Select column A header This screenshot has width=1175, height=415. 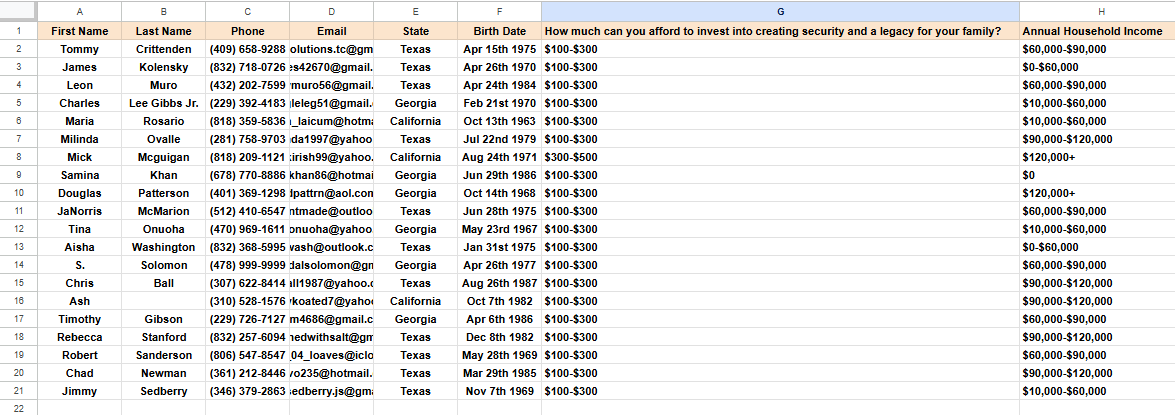[79, 11]
